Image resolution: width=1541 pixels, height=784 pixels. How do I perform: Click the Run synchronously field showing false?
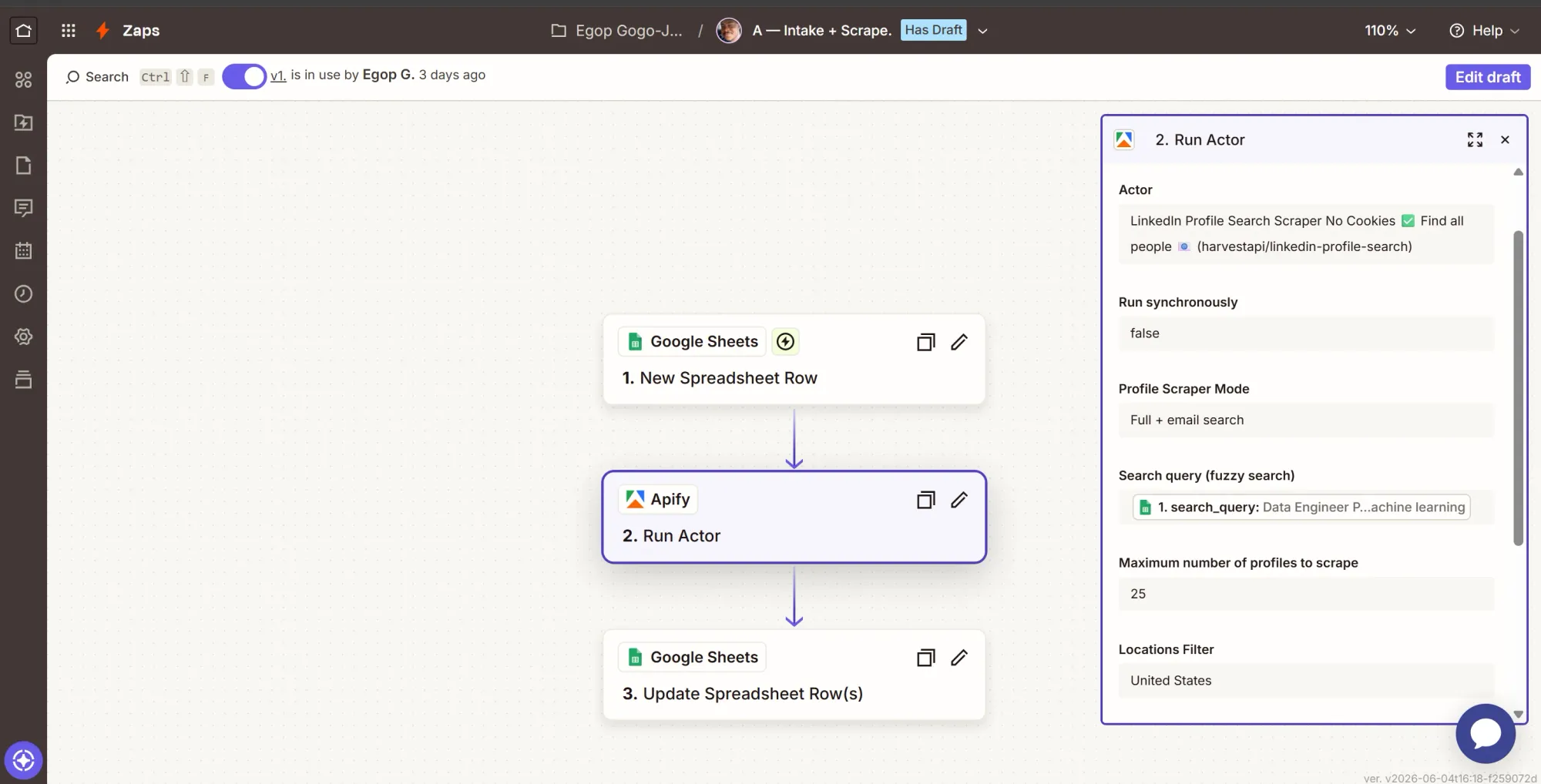click(1306, 333)
